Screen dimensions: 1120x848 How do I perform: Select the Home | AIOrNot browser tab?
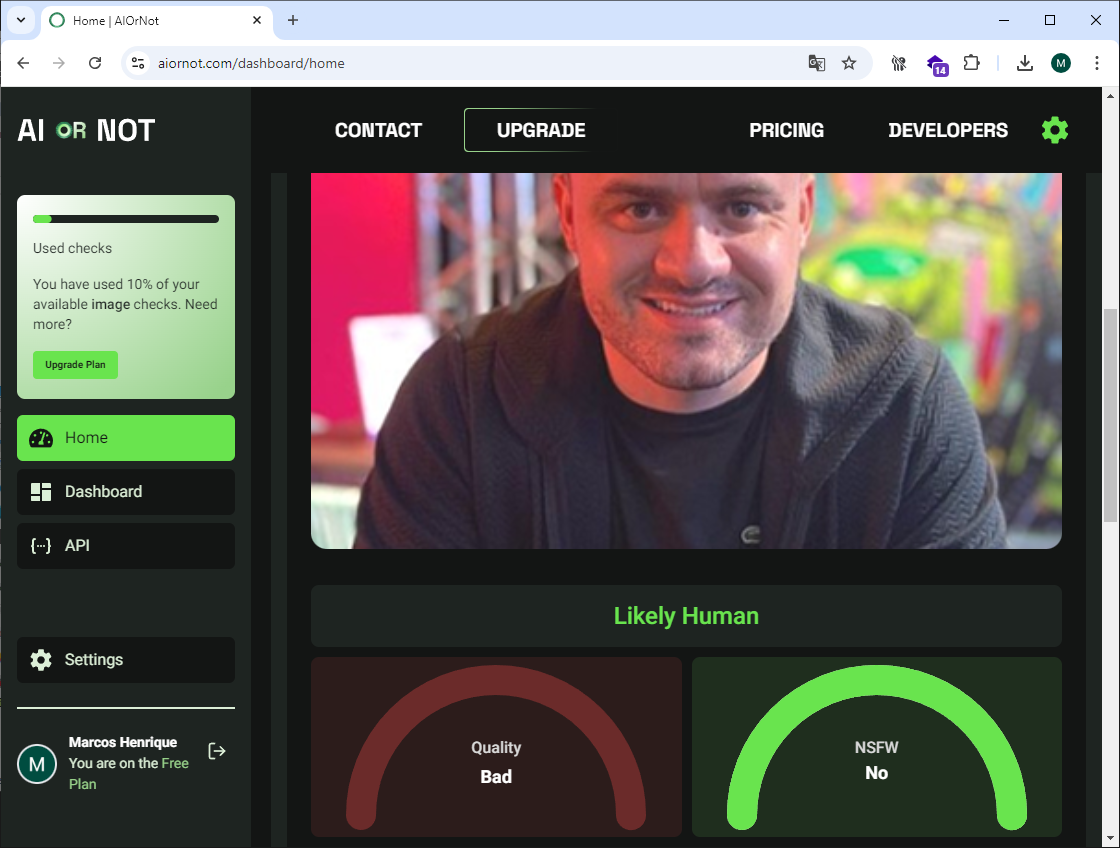[157, 20]
